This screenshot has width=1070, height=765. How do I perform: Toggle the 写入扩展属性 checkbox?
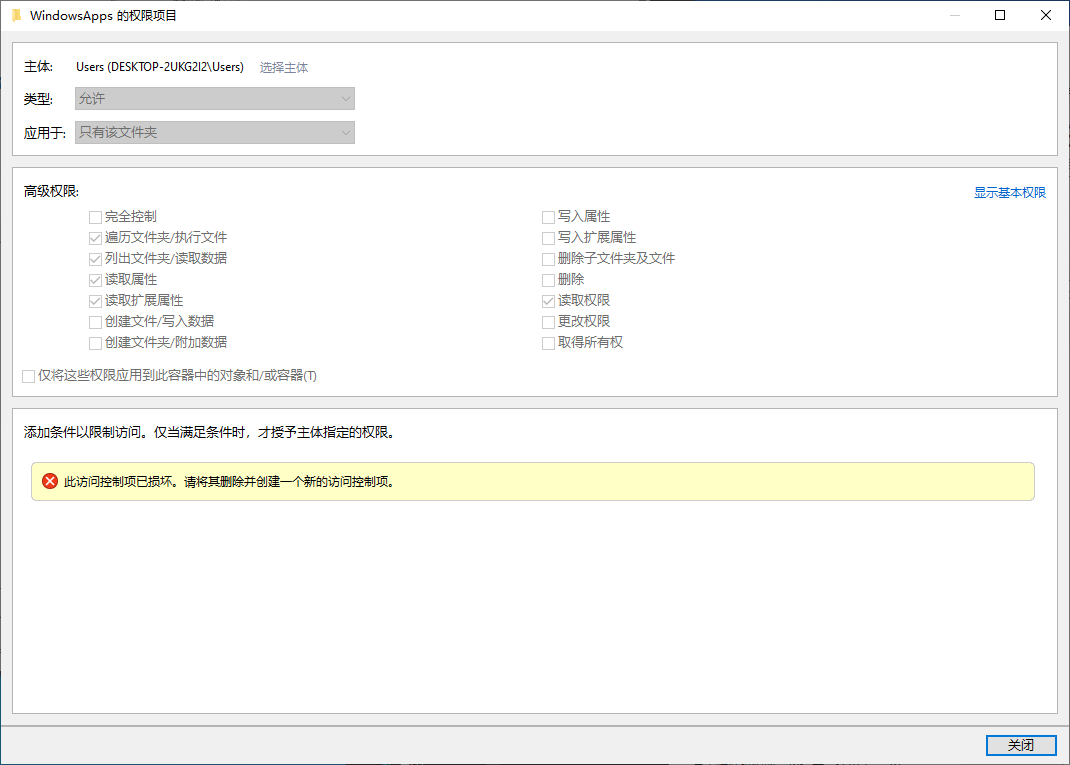click(548, 238)
